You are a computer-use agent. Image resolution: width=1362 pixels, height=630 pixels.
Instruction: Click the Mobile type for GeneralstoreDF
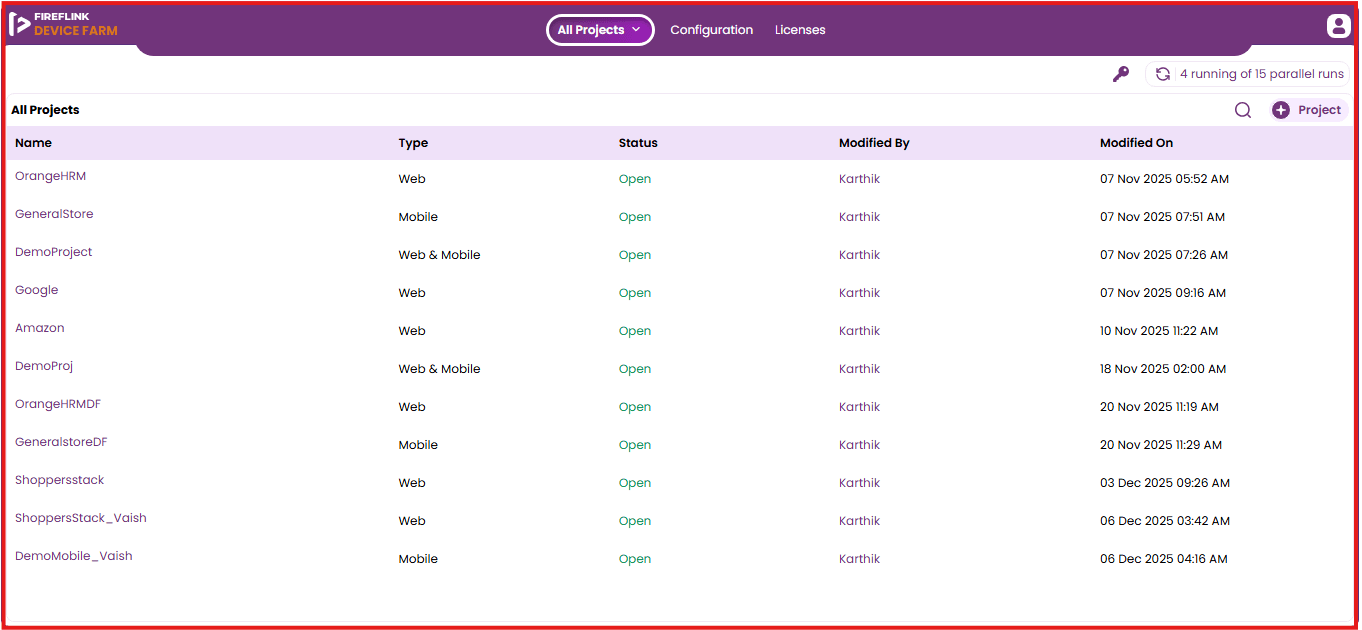point(418,445)
